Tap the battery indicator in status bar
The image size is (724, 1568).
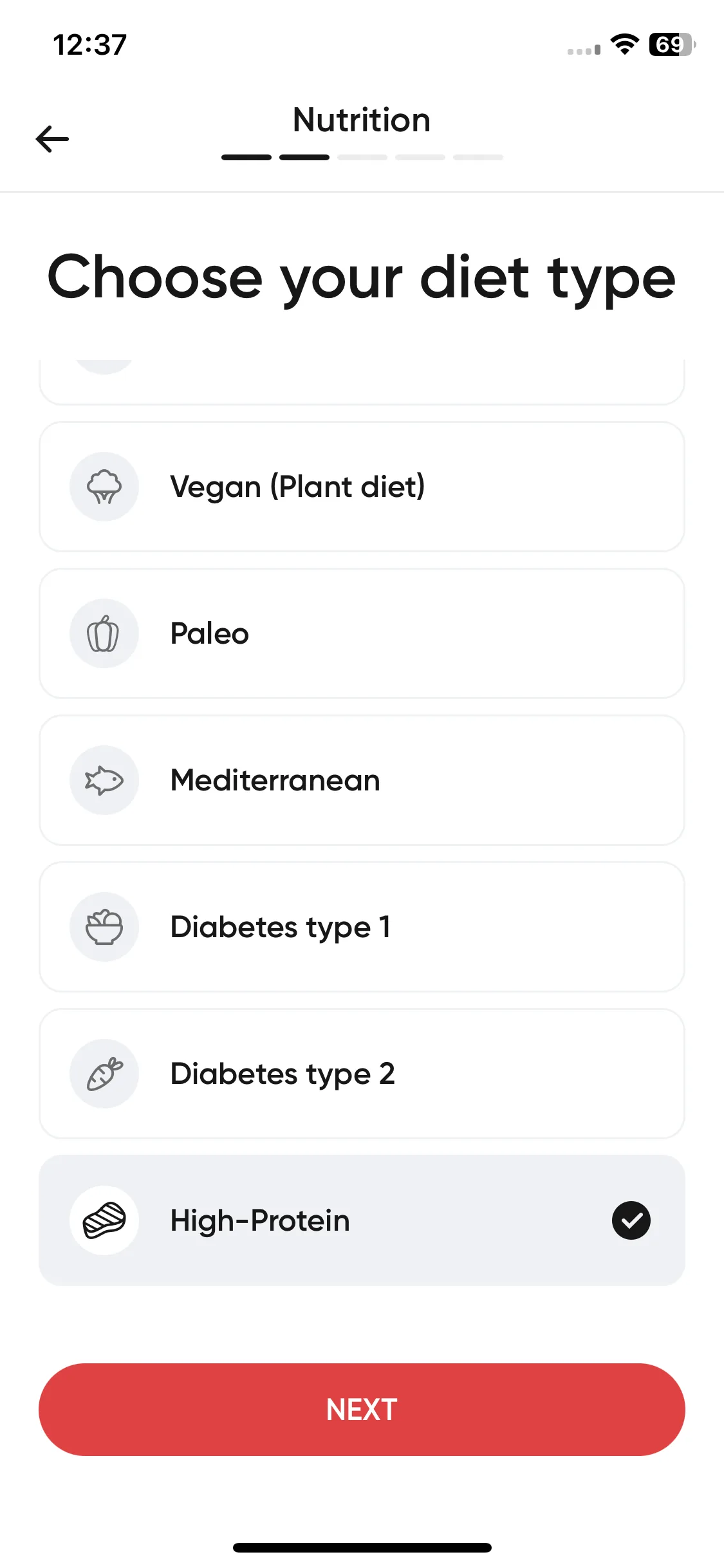click(673, 44)
